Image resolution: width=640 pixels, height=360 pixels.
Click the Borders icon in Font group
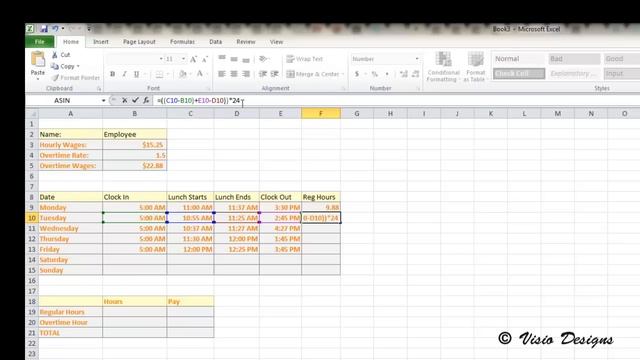point(160,74)
